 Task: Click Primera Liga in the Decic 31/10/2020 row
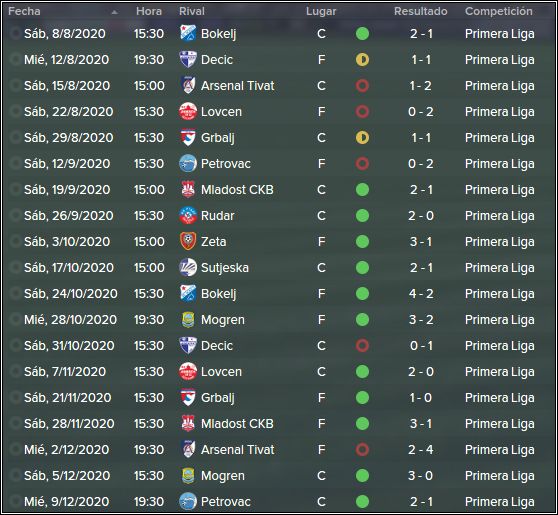499,345
